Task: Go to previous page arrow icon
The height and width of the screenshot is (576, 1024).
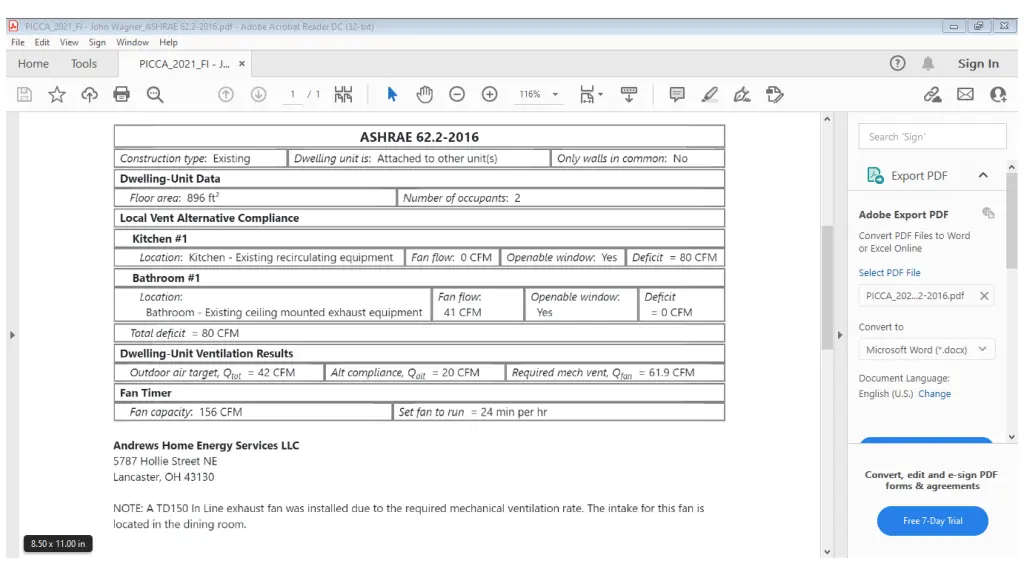Action: 226,95
